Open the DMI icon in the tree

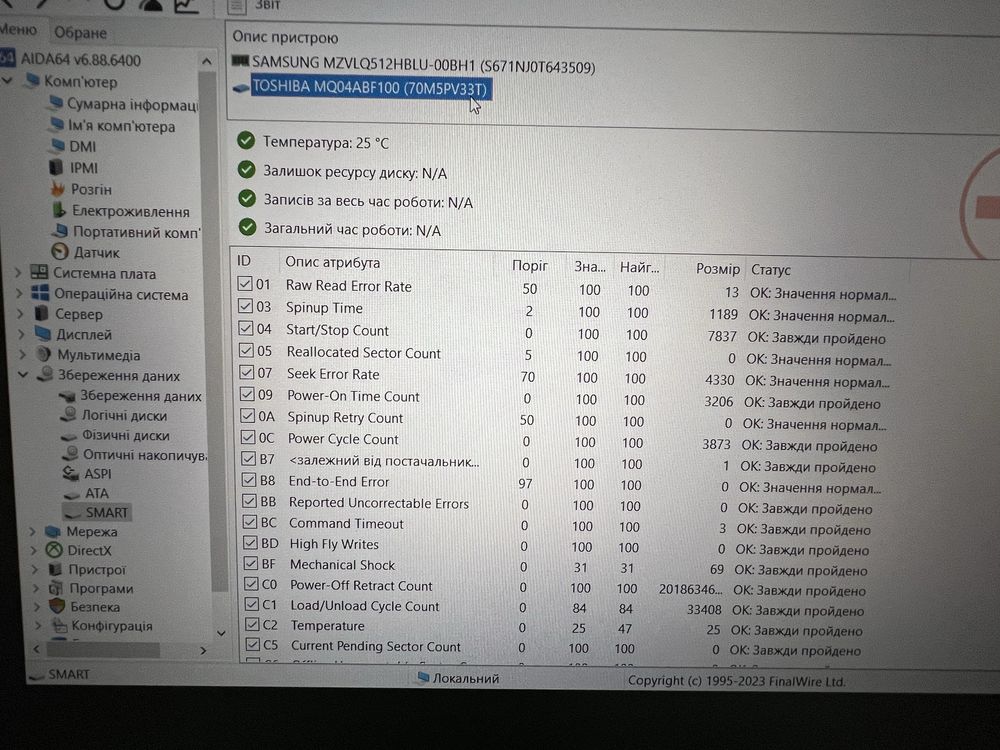(x=57, y=146)
